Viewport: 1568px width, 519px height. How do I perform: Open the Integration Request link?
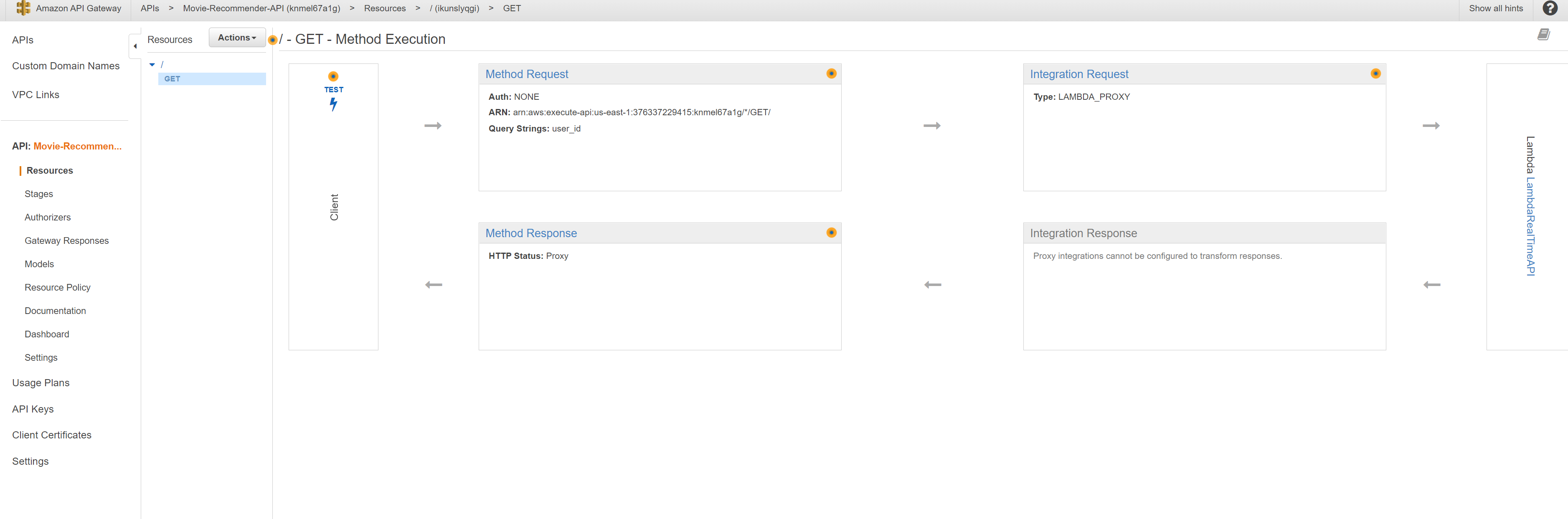(x=1078, y=74)
